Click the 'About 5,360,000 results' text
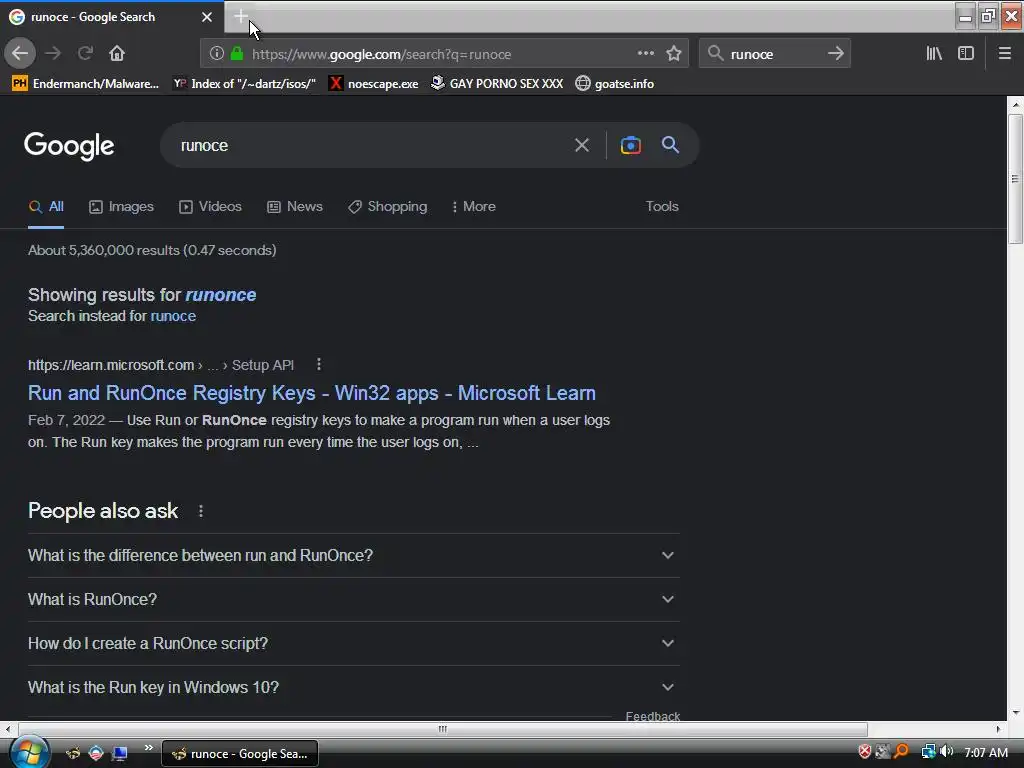 click(x=152, y=250)
